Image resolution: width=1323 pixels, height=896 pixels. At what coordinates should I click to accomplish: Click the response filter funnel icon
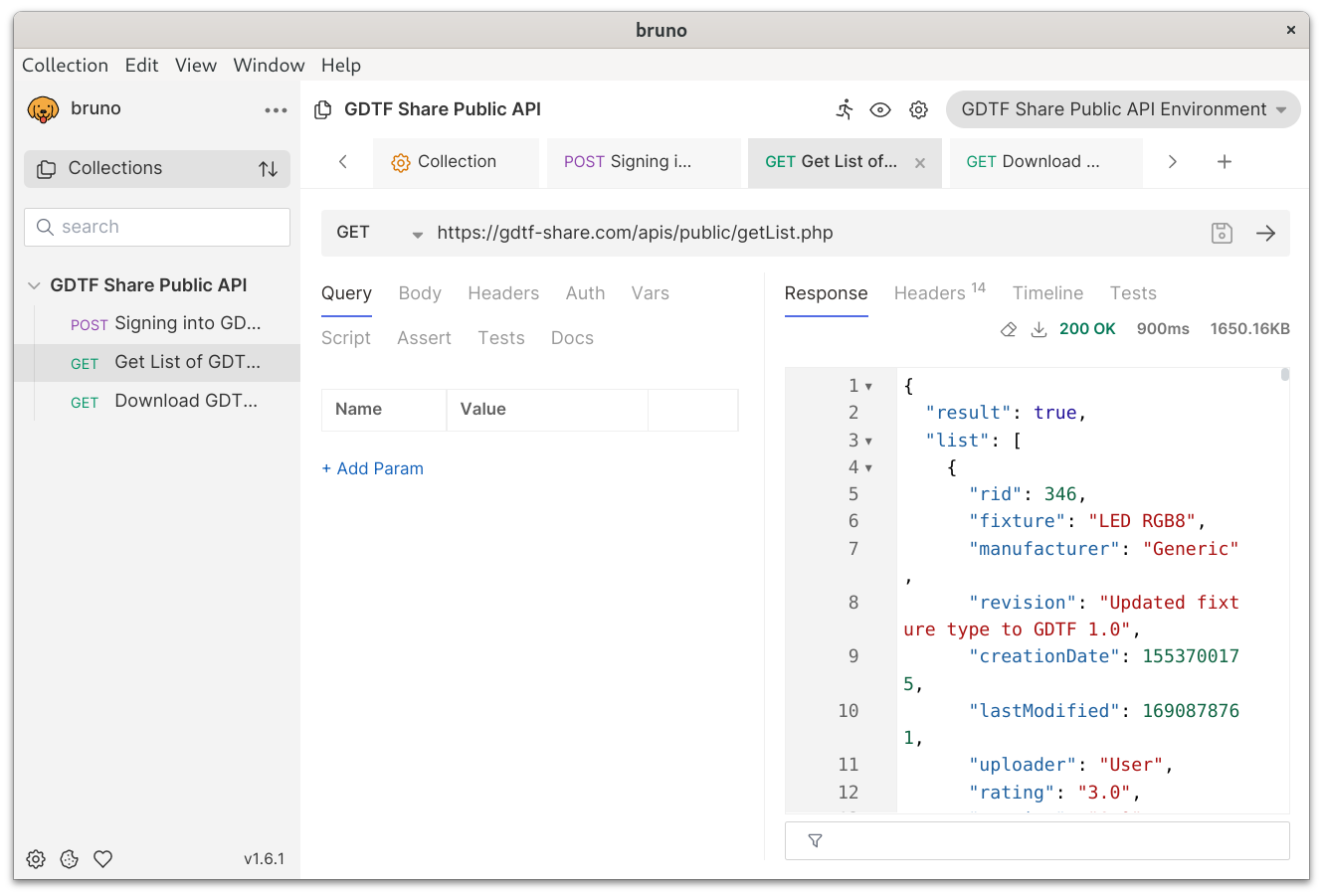815,841
